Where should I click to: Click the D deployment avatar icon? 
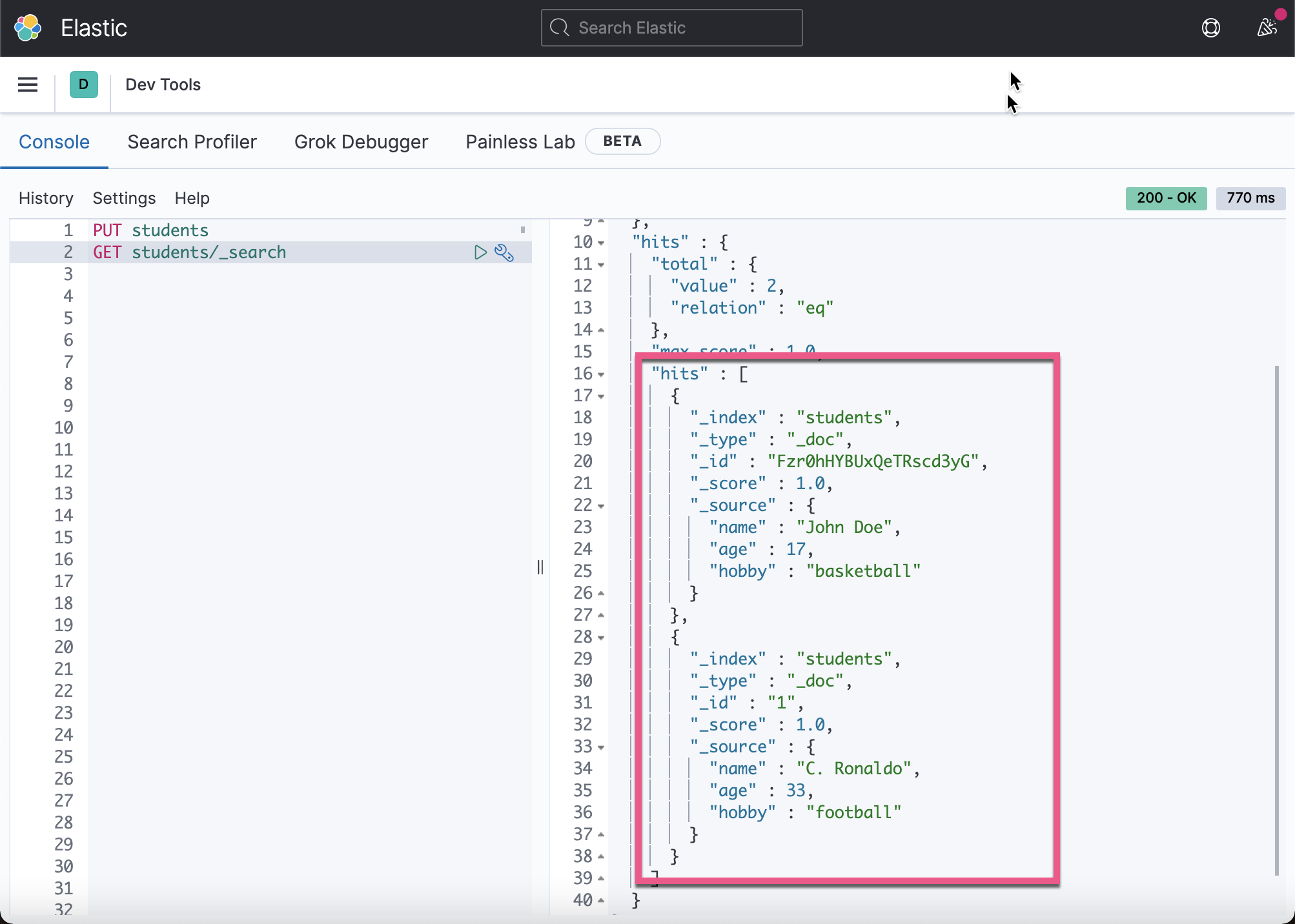point(83,85)
